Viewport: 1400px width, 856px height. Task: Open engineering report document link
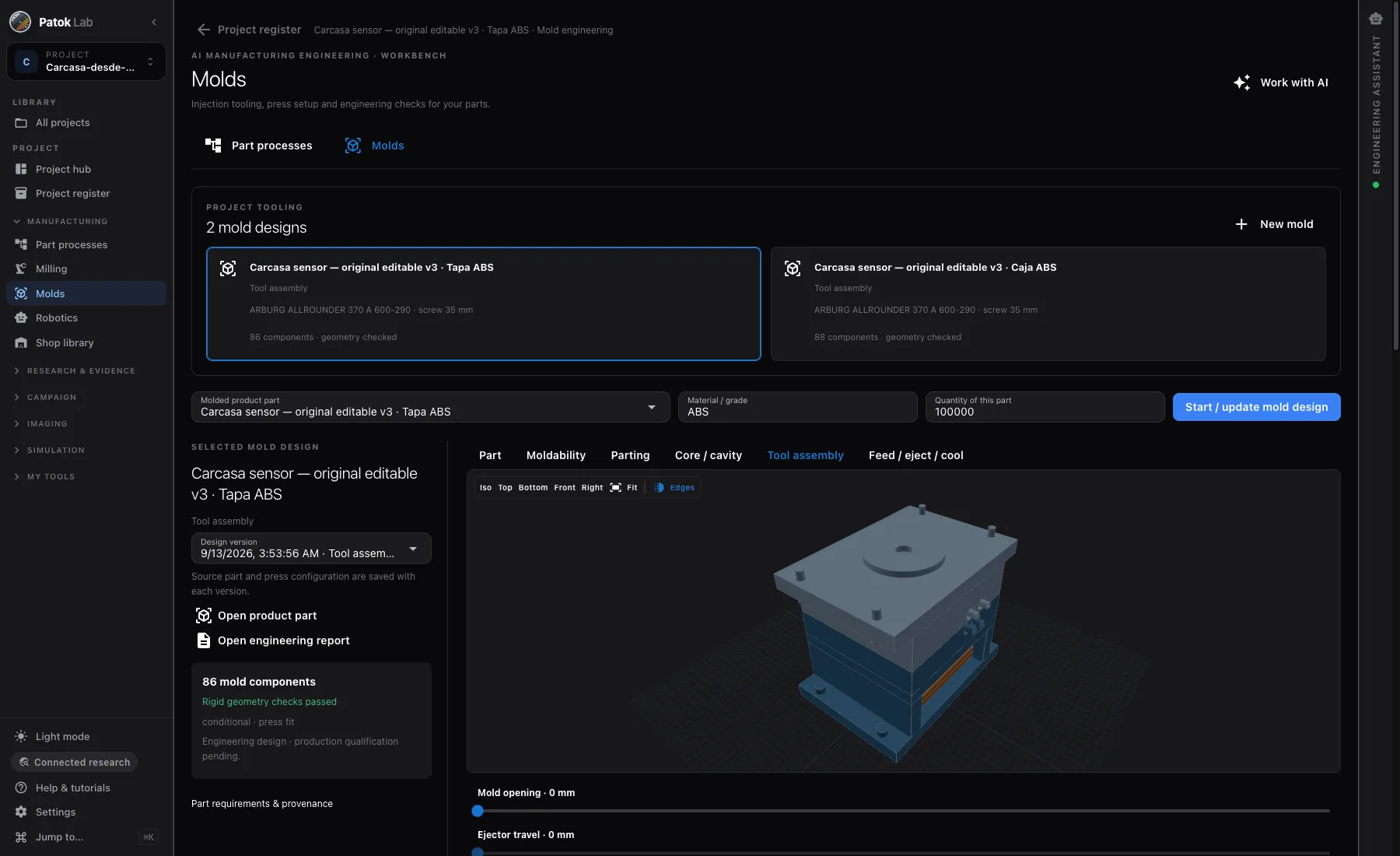tap(273, 640)
